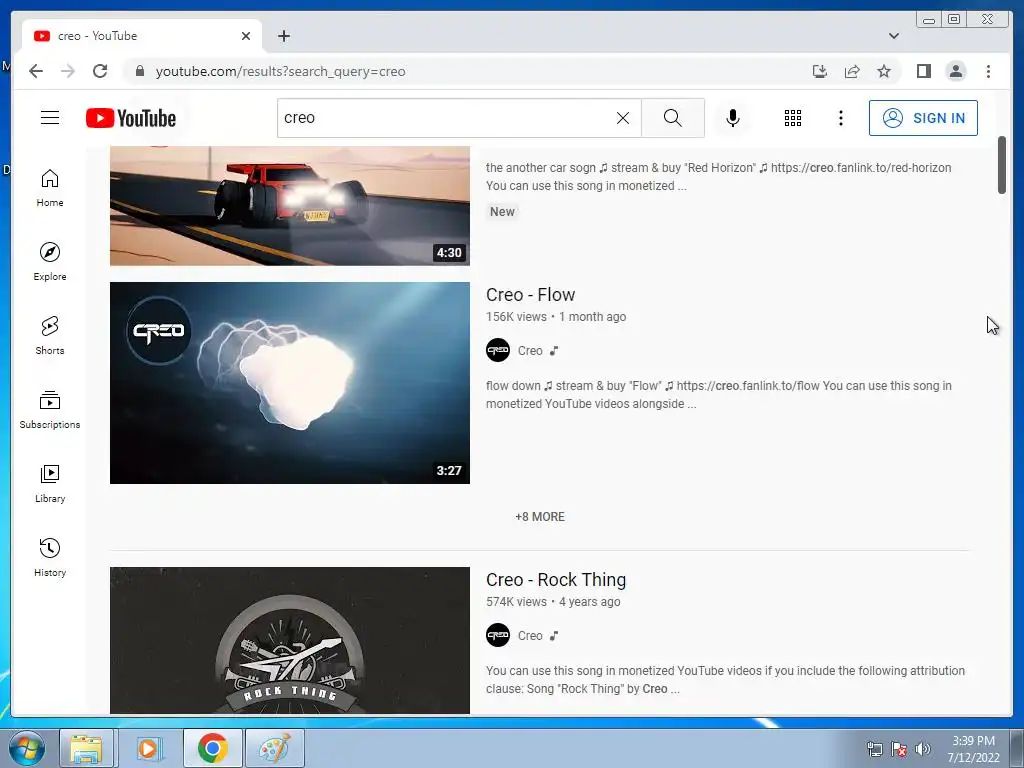The width and height of the screenshot is (1024, 768).
Task: Expand +8 MORE results
Action: 539,517
